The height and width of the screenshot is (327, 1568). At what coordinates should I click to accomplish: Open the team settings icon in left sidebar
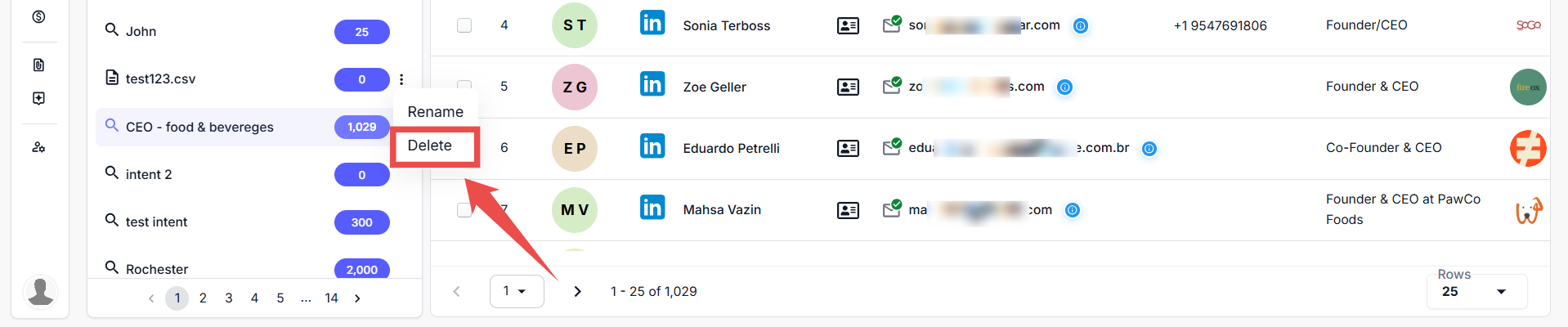(x=38, y=147)
